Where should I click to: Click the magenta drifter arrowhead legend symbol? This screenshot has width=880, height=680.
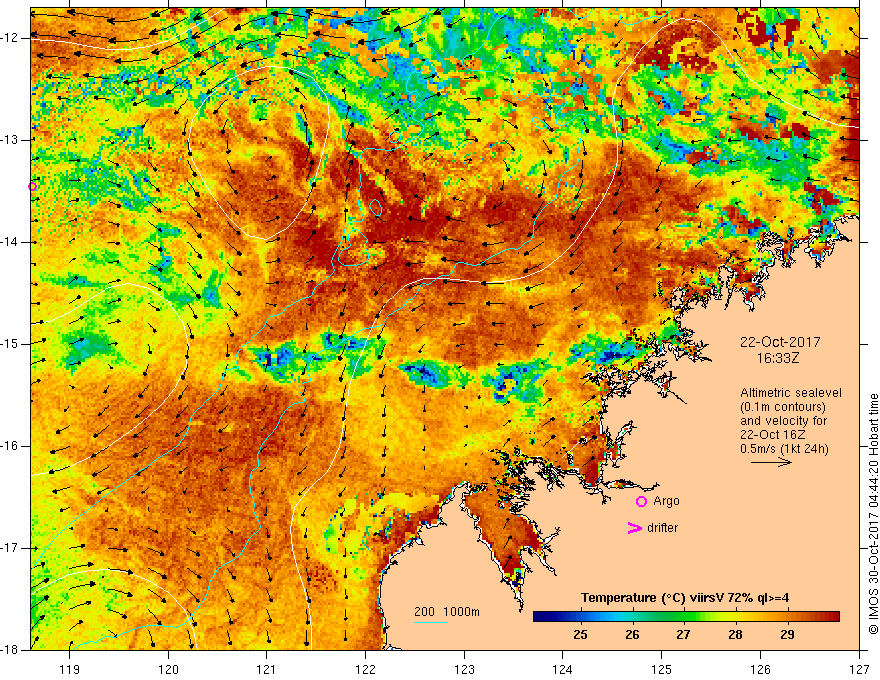click(x=635, y=528)
